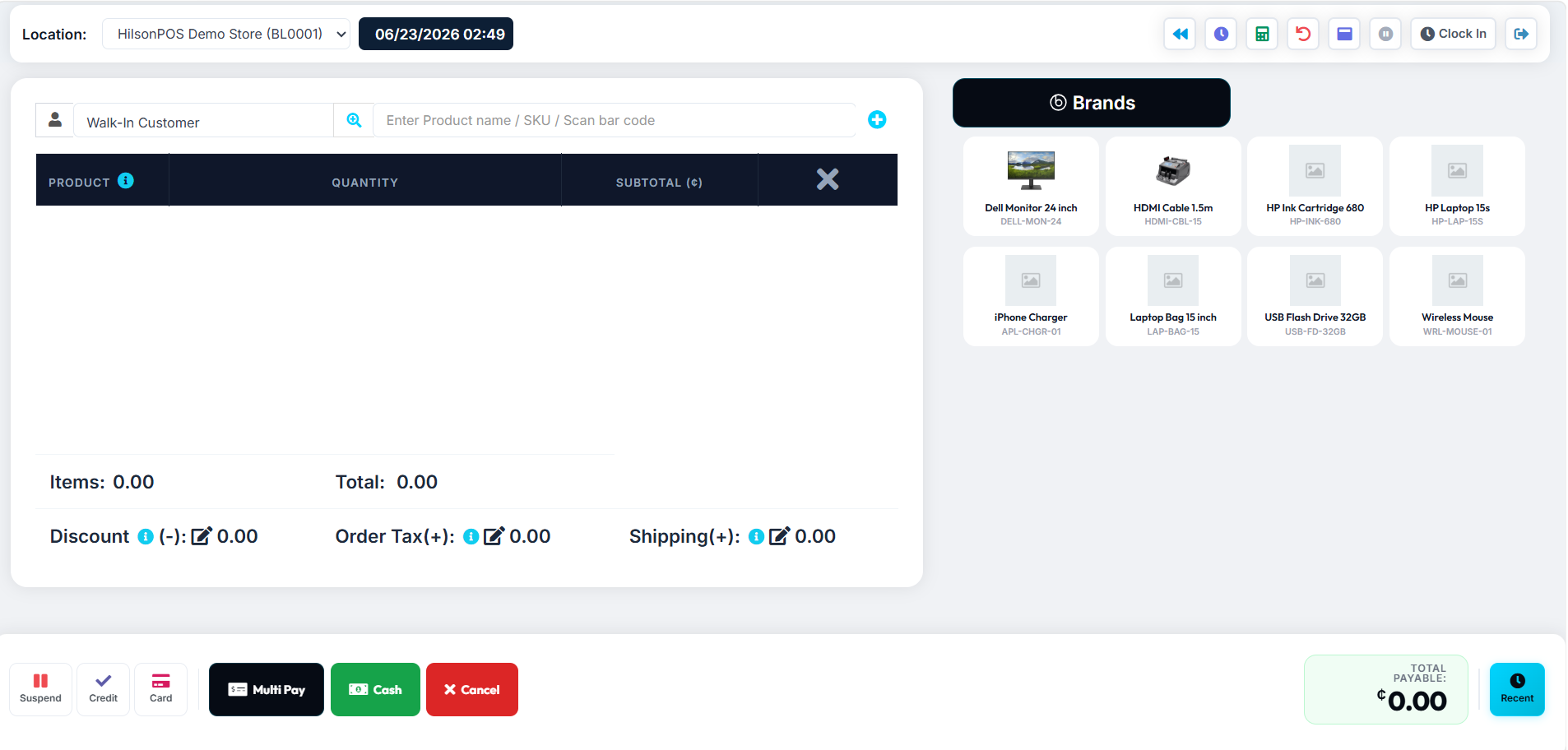The width and height of the screenshot is (1568, 750).
Task: Add HDMI Cable 1.5m product
Action: pyautogui.click(x=1173, y=187)
